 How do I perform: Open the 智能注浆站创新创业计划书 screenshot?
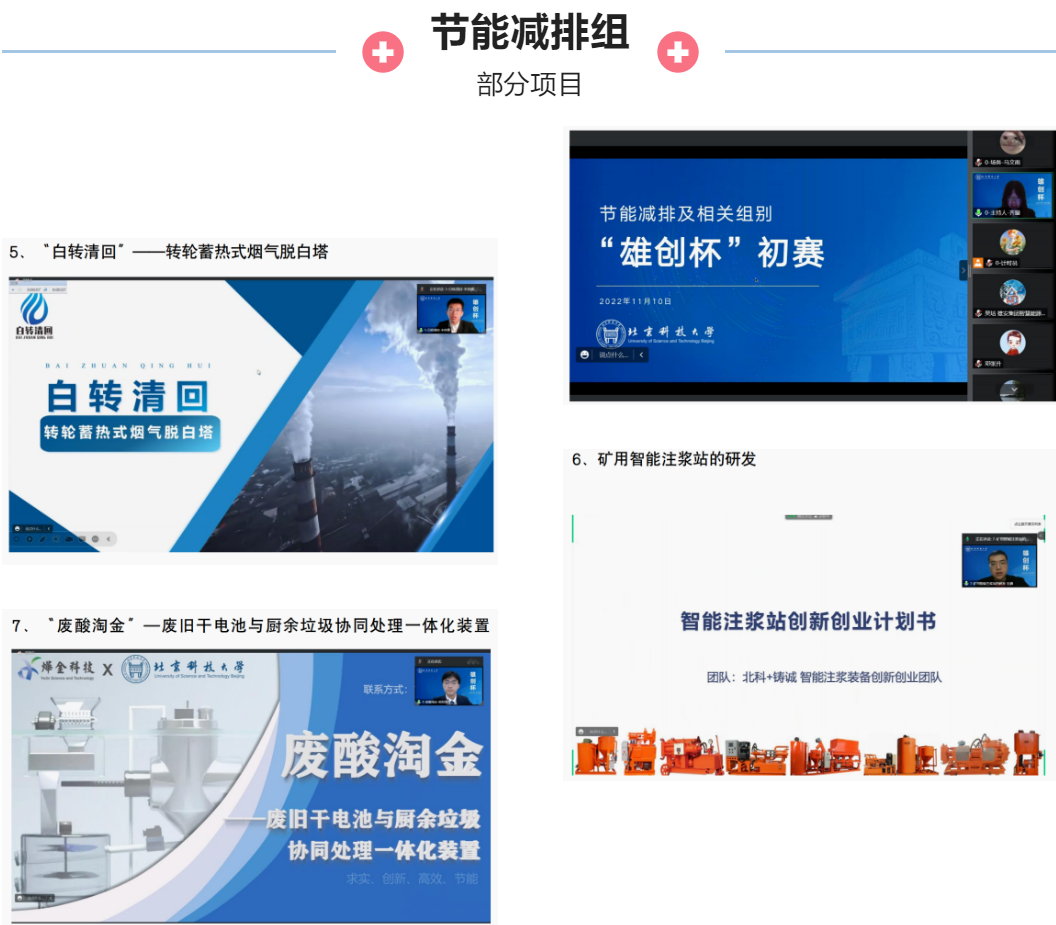[808, 640]
